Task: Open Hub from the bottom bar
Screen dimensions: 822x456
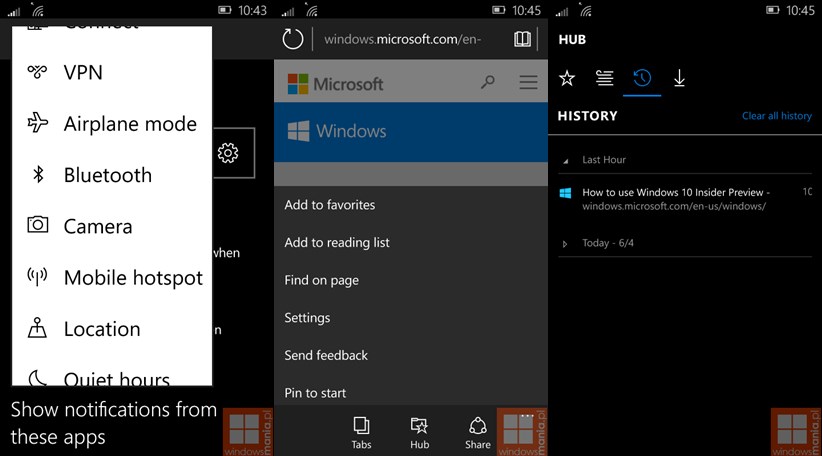Action: pyautogui.click(x=419, y=433)
